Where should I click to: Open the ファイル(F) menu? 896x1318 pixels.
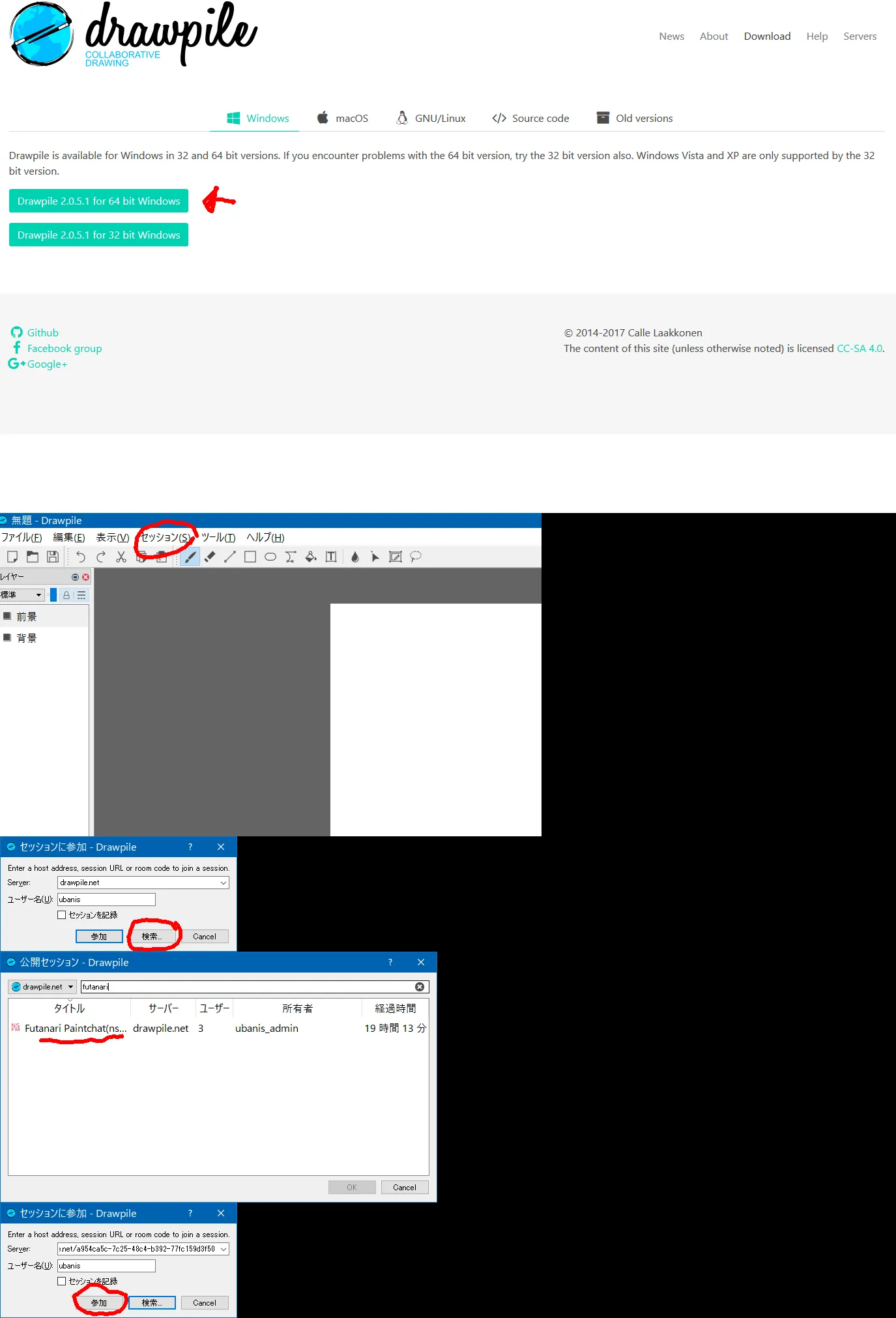pos(22,537)
